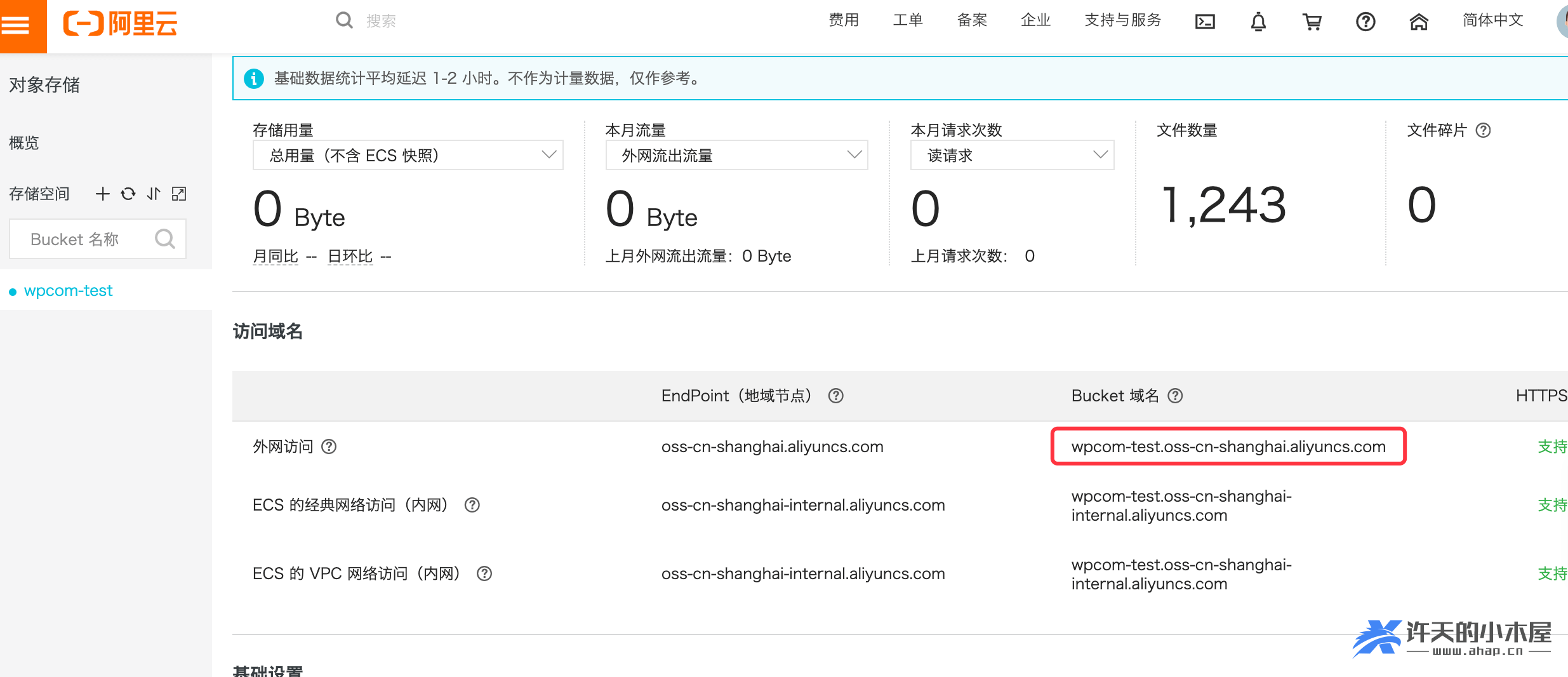Click 日环比 label
Screen dimensions: 1568x677
click(x=350, y=256)
